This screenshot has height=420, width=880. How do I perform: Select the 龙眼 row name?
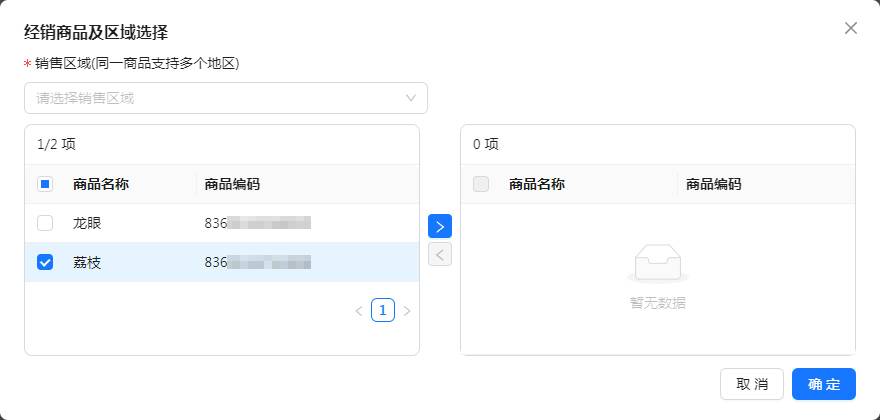pos(87,223)
